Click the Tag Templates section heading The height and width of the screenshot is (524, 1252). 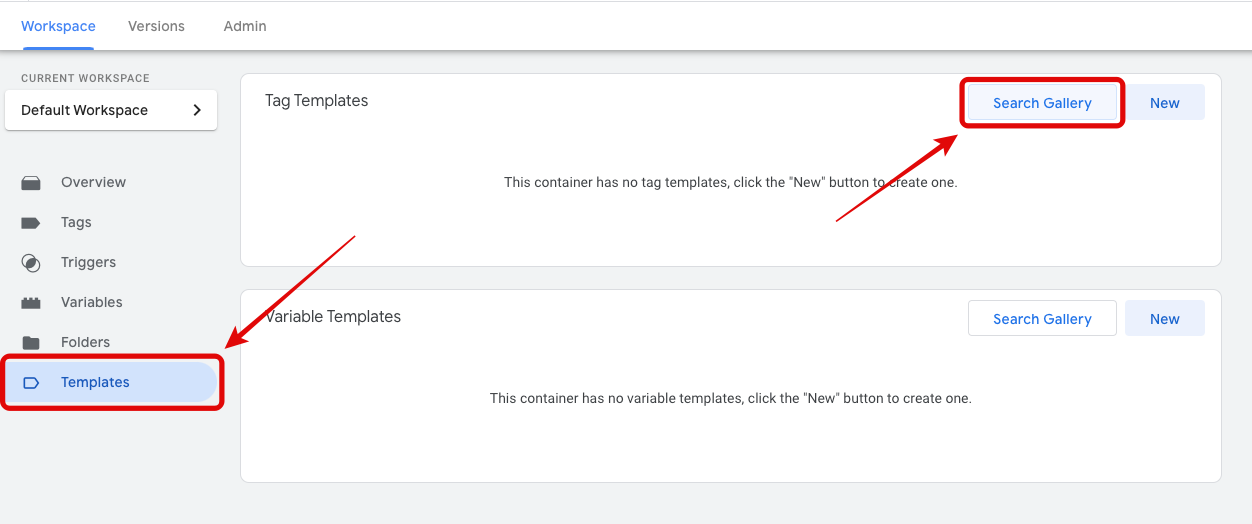316,101
